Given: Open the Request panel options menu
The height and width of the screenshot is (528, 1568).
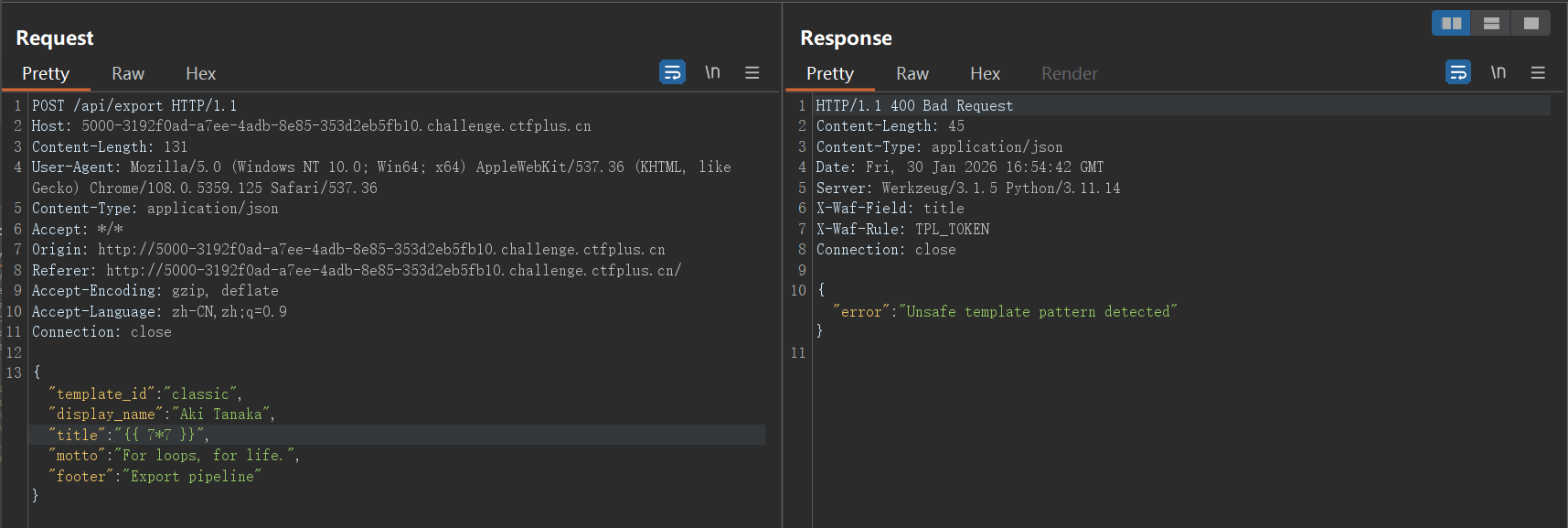Looking at the screenshot, I should point(752,72).
